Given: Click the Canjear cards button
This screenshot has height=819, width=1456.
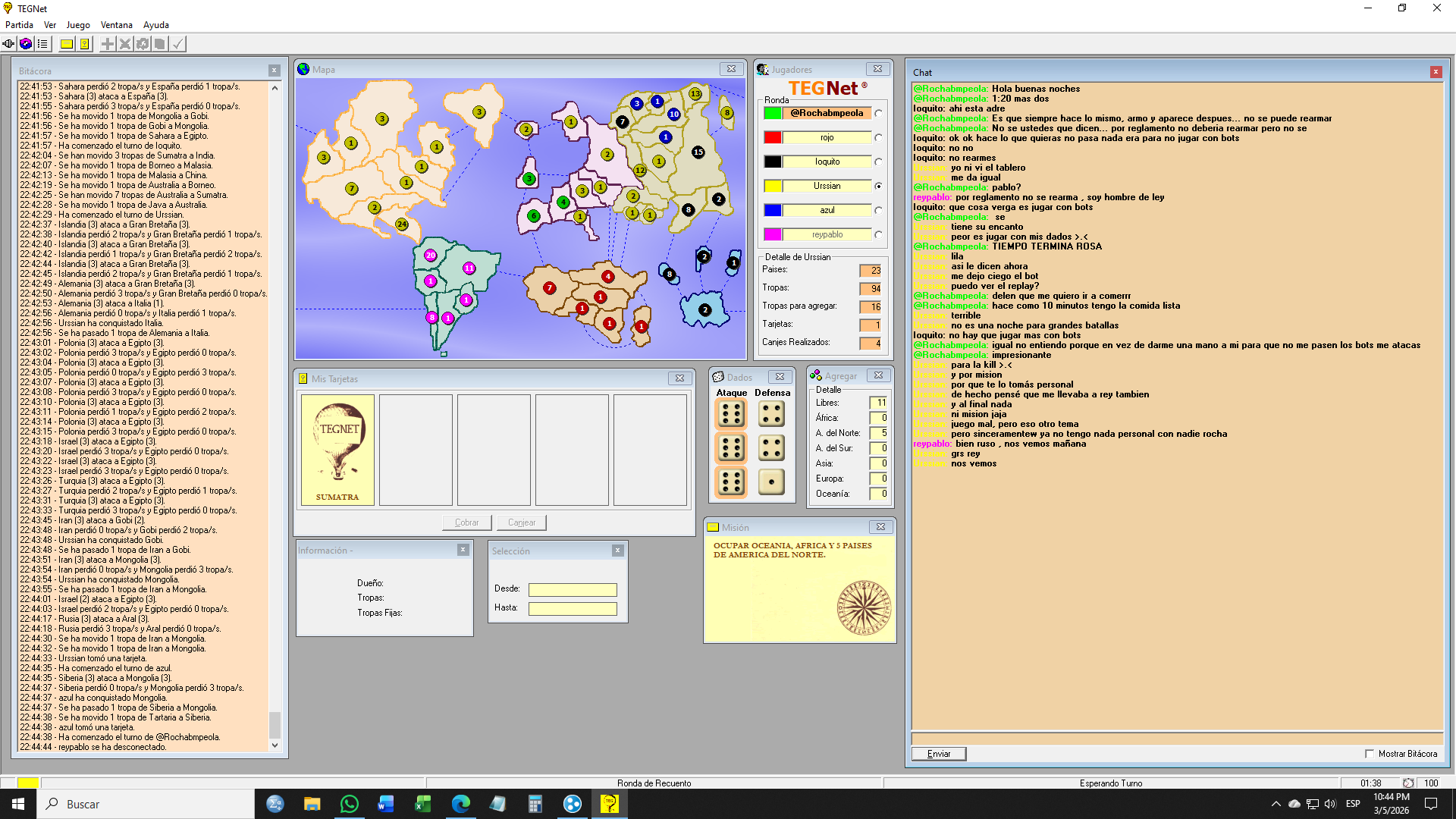Looking at the screenshot, I should [522, 522].
